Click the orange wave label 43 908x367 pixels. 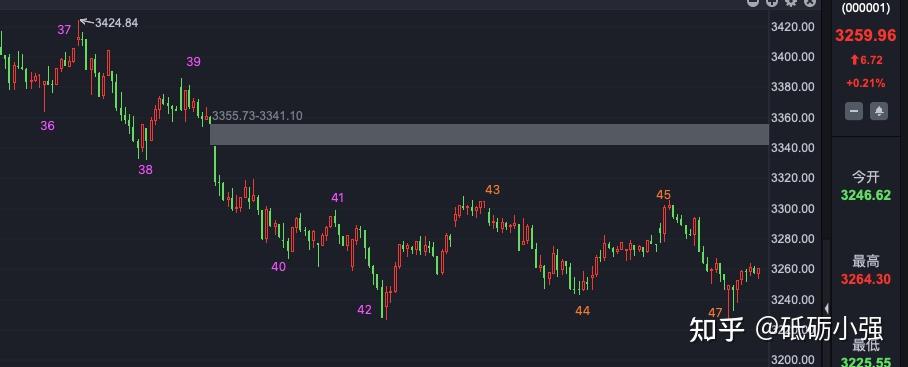(492, 190)
